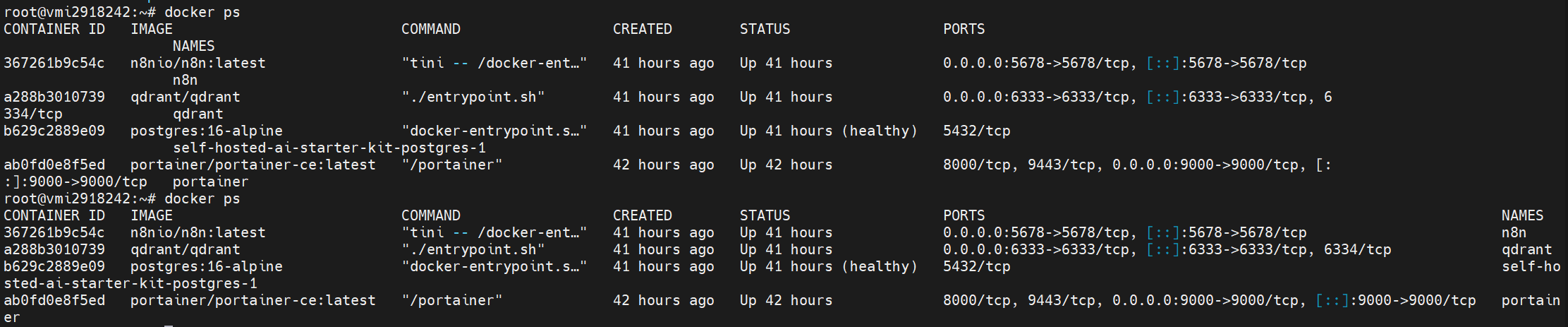Click the NAMES header in second docker ps output
The image size is (1568, 327).
(1522, 215)
